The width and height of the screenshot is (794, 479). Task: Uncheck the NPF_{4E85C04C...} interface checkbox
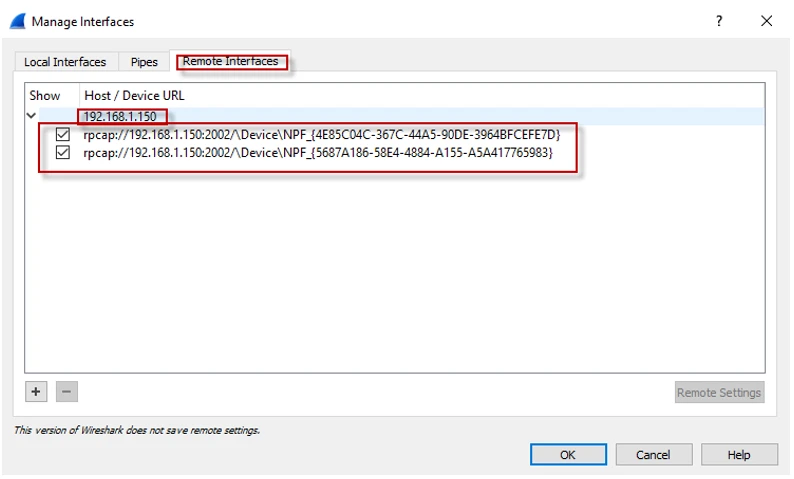(x=63, y=134)
